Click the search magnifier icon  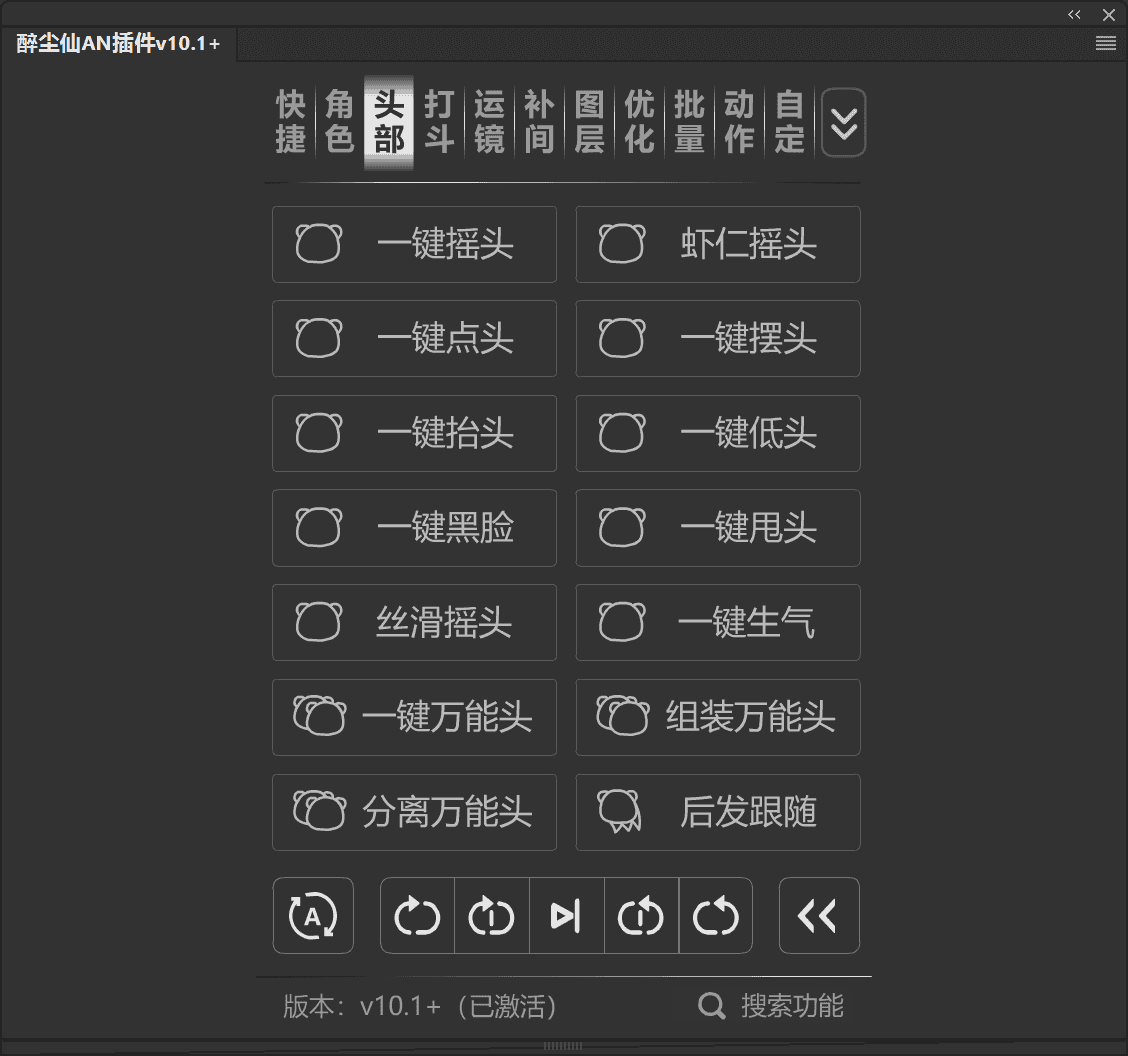click(x=711, y=1007)
